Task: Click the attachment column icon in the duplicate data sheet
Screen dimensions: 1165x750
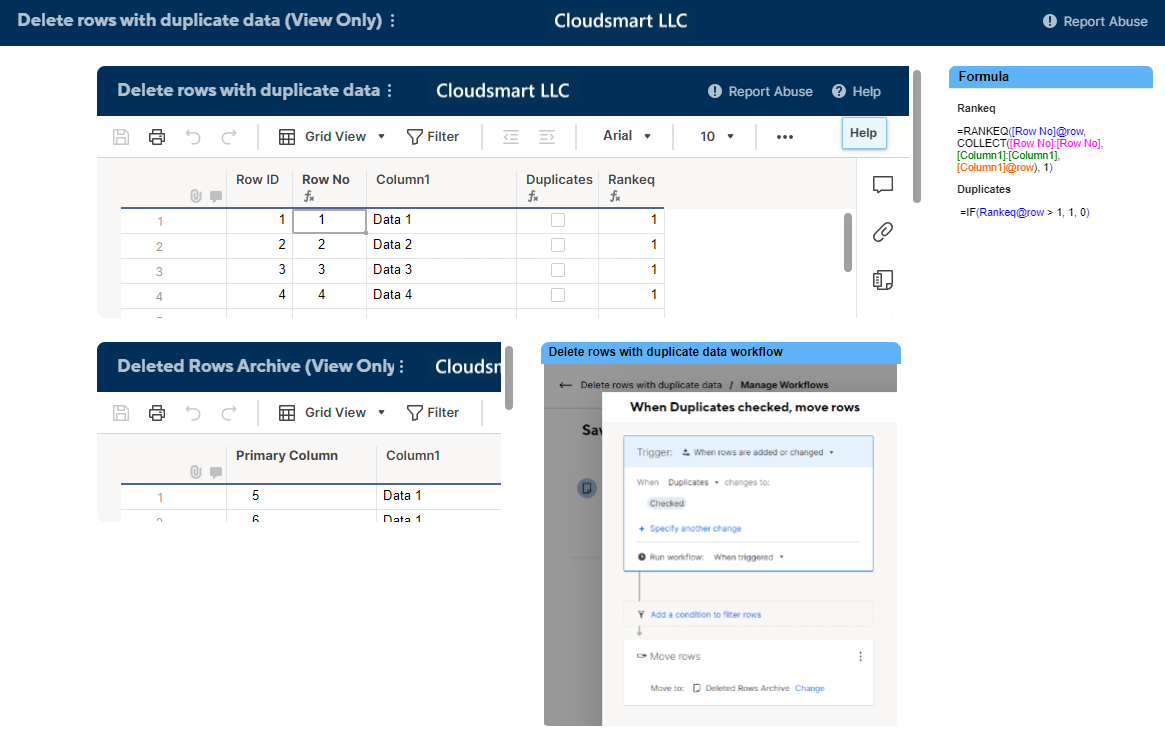Action: tap(195, 196)
